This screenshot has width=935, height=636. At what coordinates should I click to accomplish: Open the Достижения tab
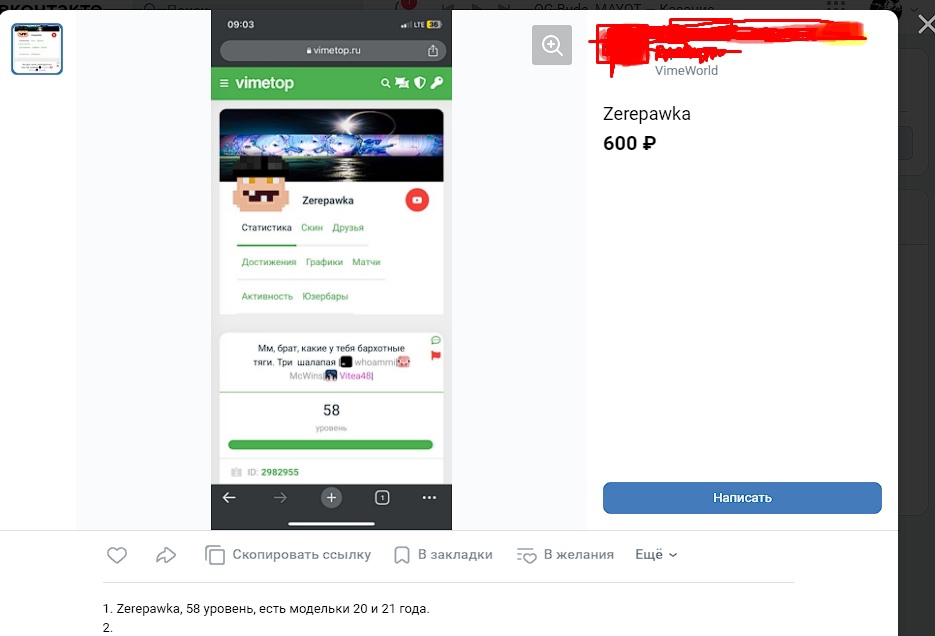pos(268,262)
